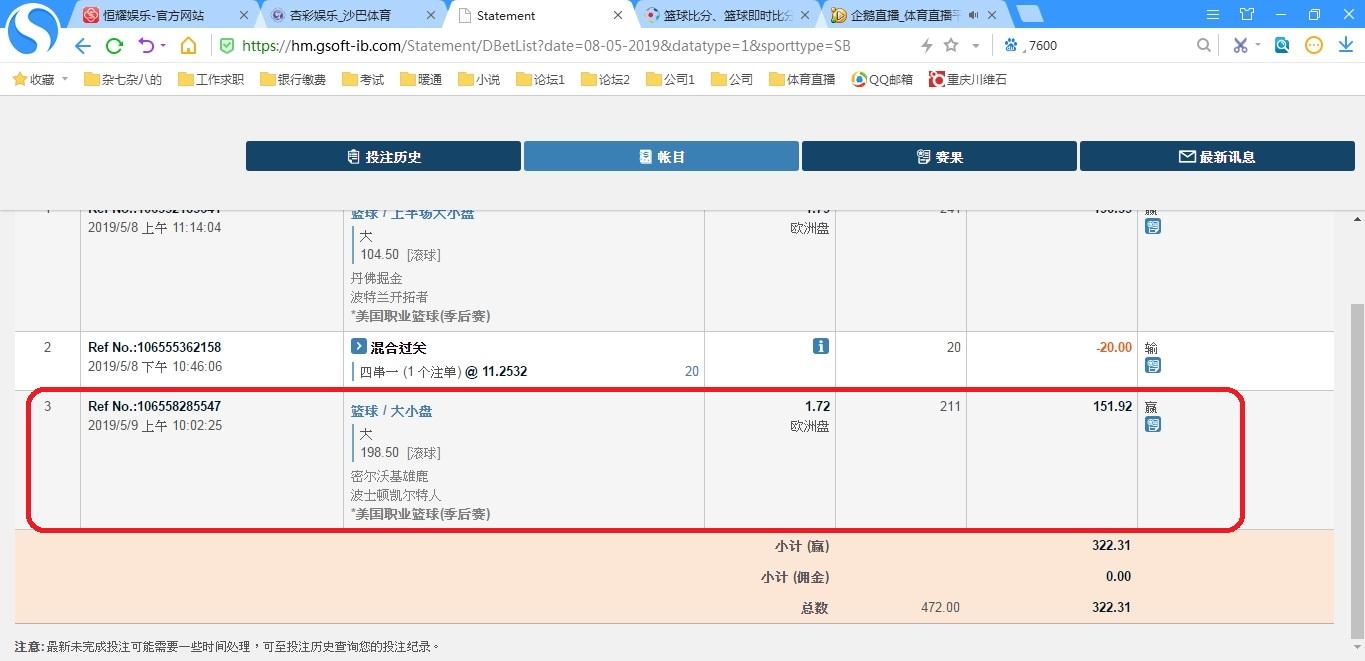Screen dimensions: 1365x661
Task: Open the 论坛1 bookmark folder
Action: click(x=540, y=79)
